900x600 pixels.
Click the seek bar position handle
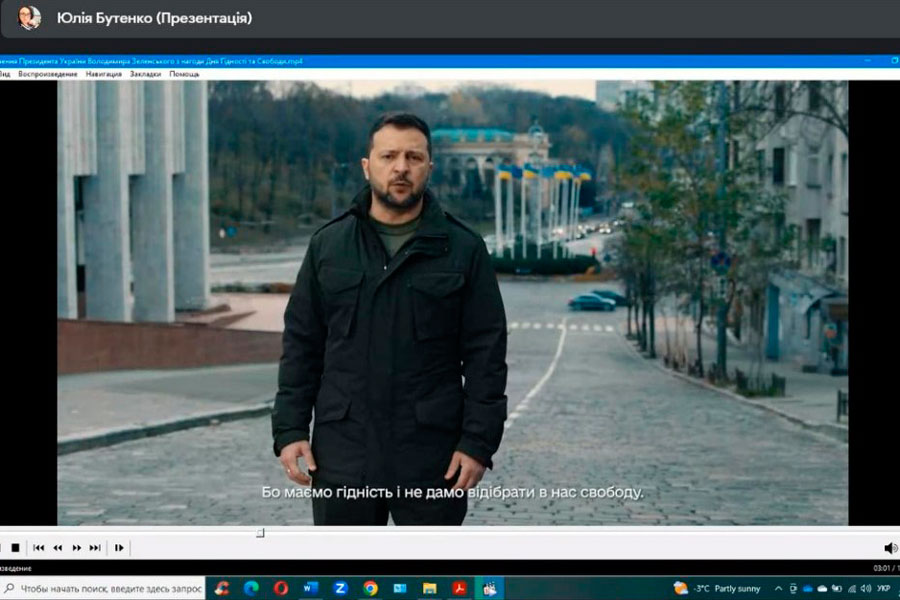pyautogui.click(x=260, y=533)
